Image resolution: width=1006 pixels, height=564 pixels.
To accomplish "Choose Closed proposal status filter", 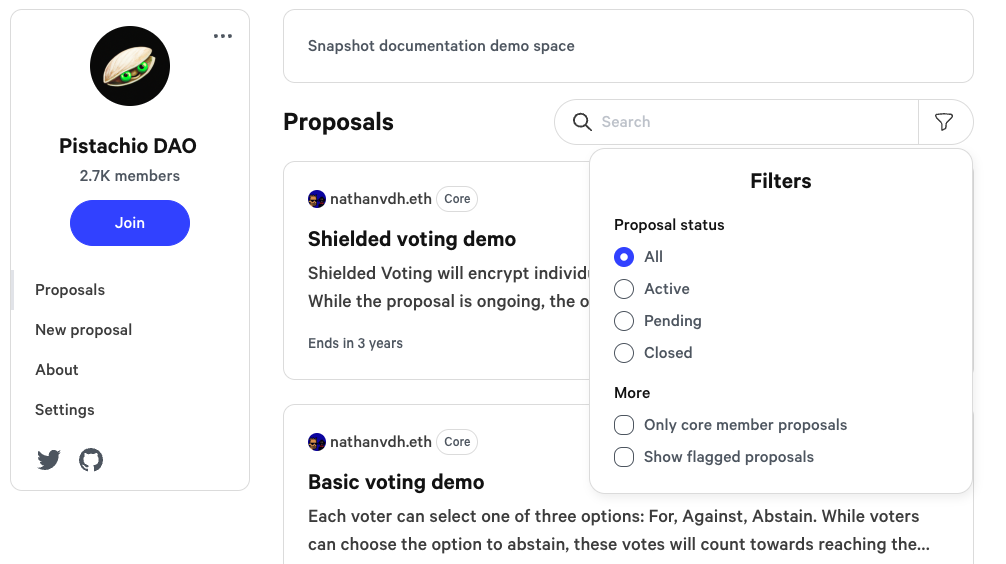I will tap(624, 353).
